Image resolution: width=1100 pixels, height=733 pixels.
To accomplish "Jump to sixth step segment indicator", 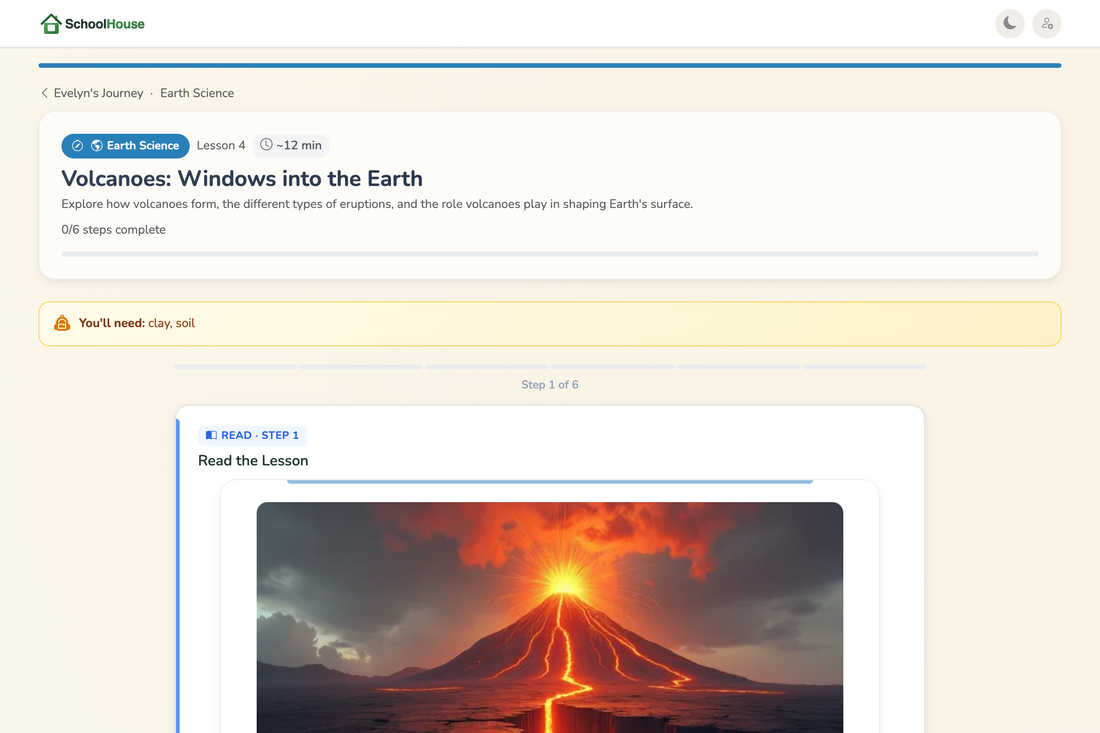I will coord(864,367).
